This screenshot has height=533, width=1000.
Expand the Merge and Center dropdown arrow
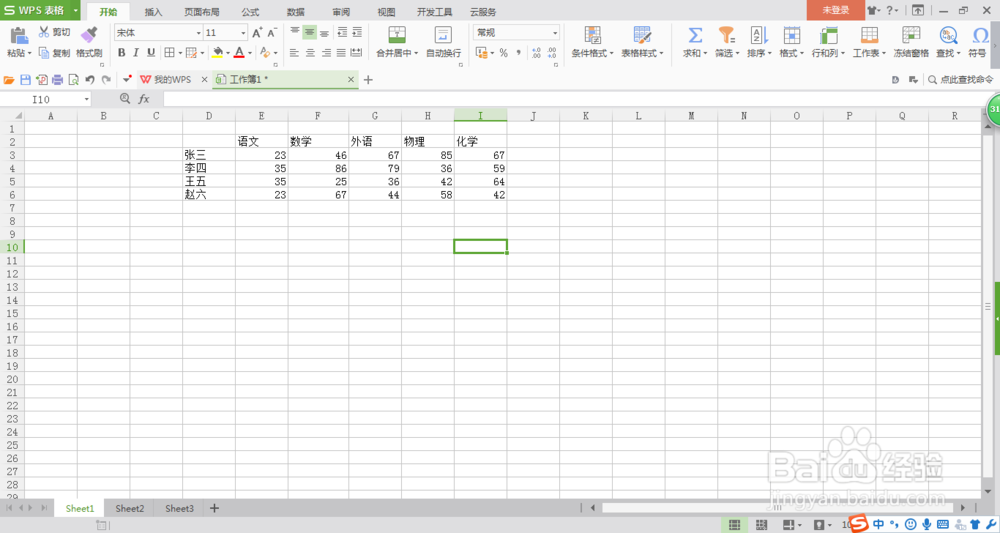coord(415,54)
